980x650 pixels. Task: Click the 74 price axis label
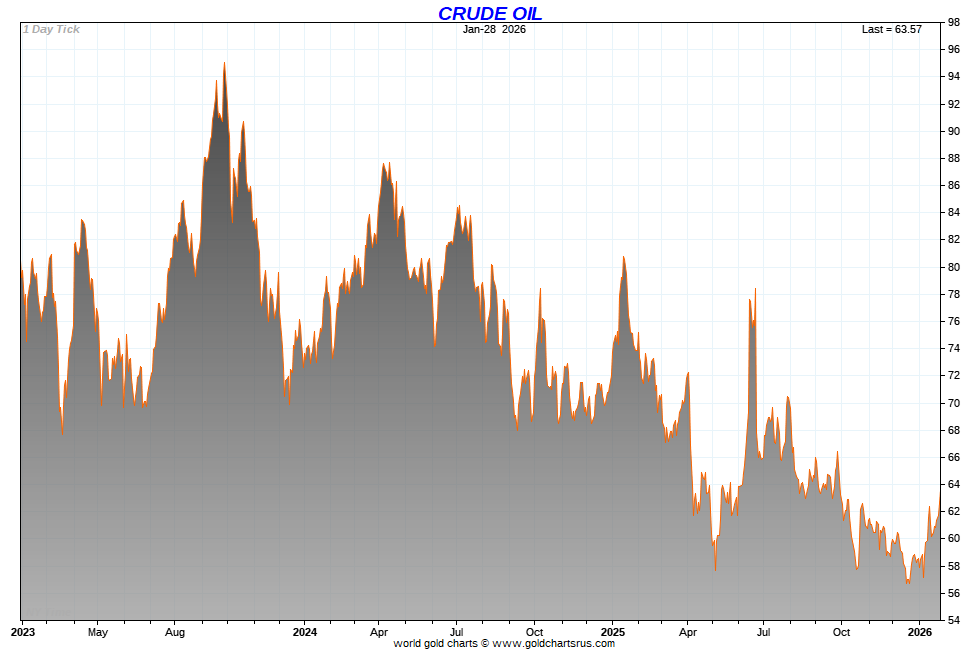(x=954, y=348)
